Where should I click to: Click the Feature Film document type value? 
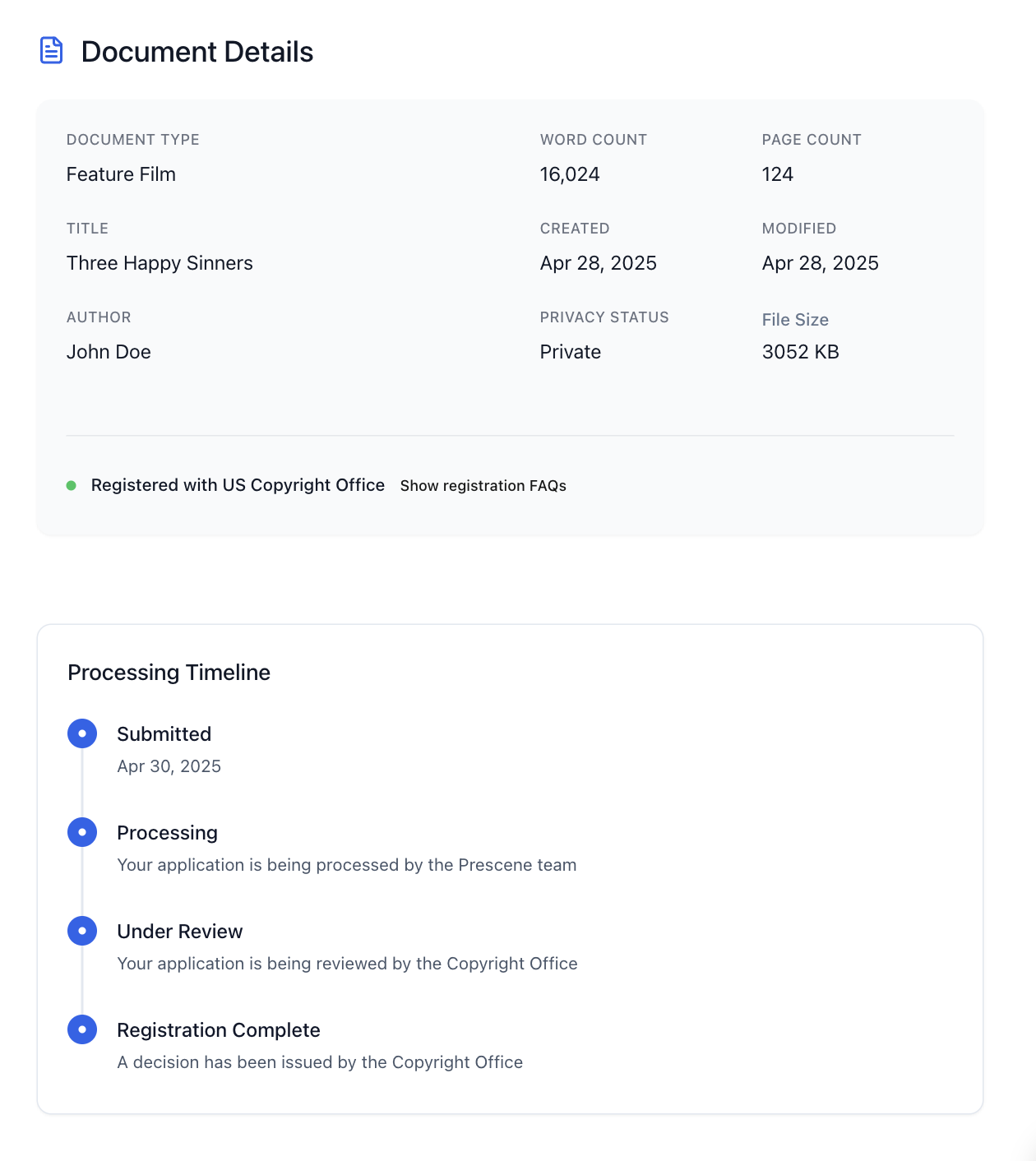(x=121, y=174)
